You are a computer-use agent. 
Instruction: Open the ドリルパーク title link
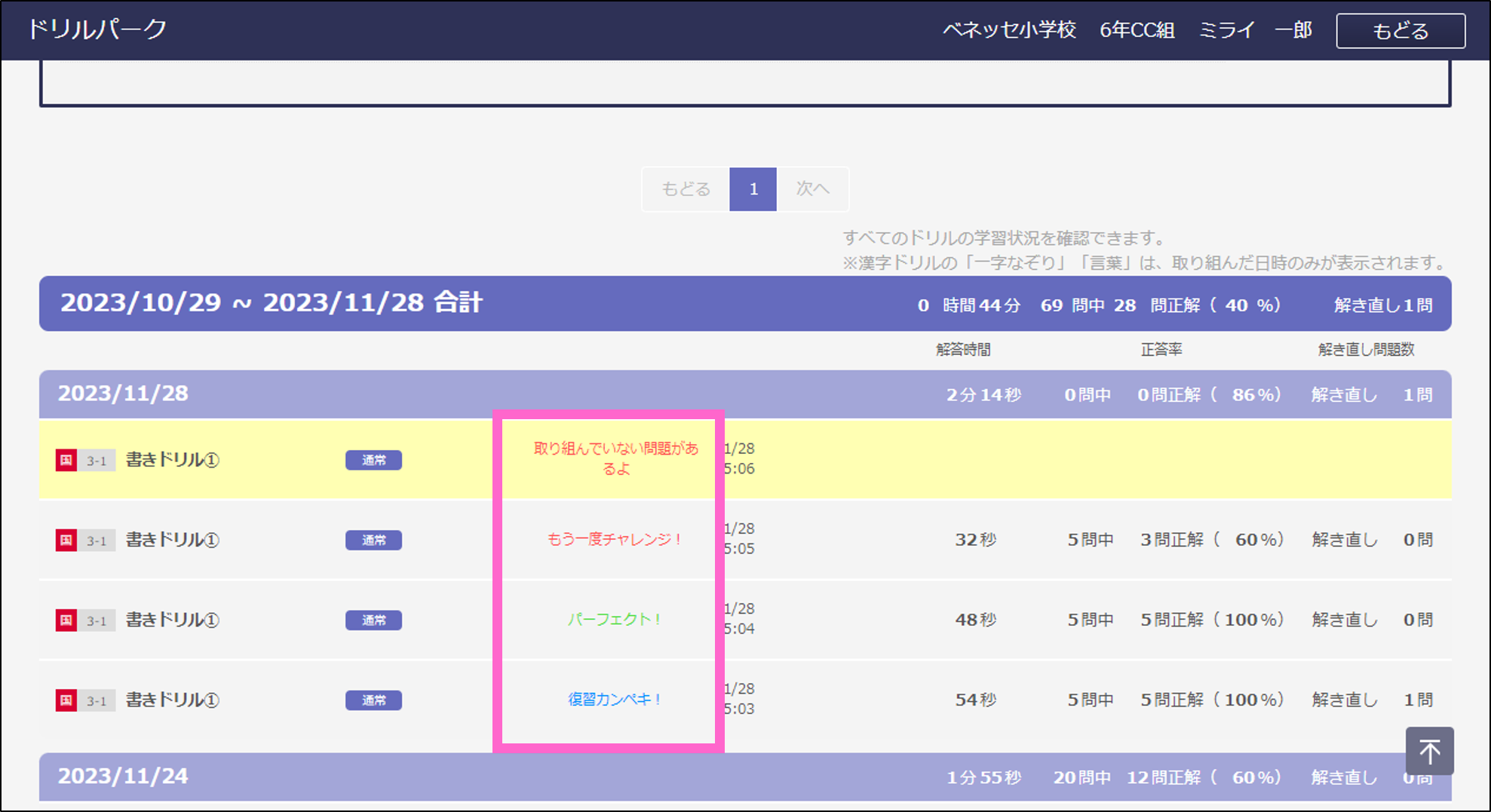tap(97, 29)
